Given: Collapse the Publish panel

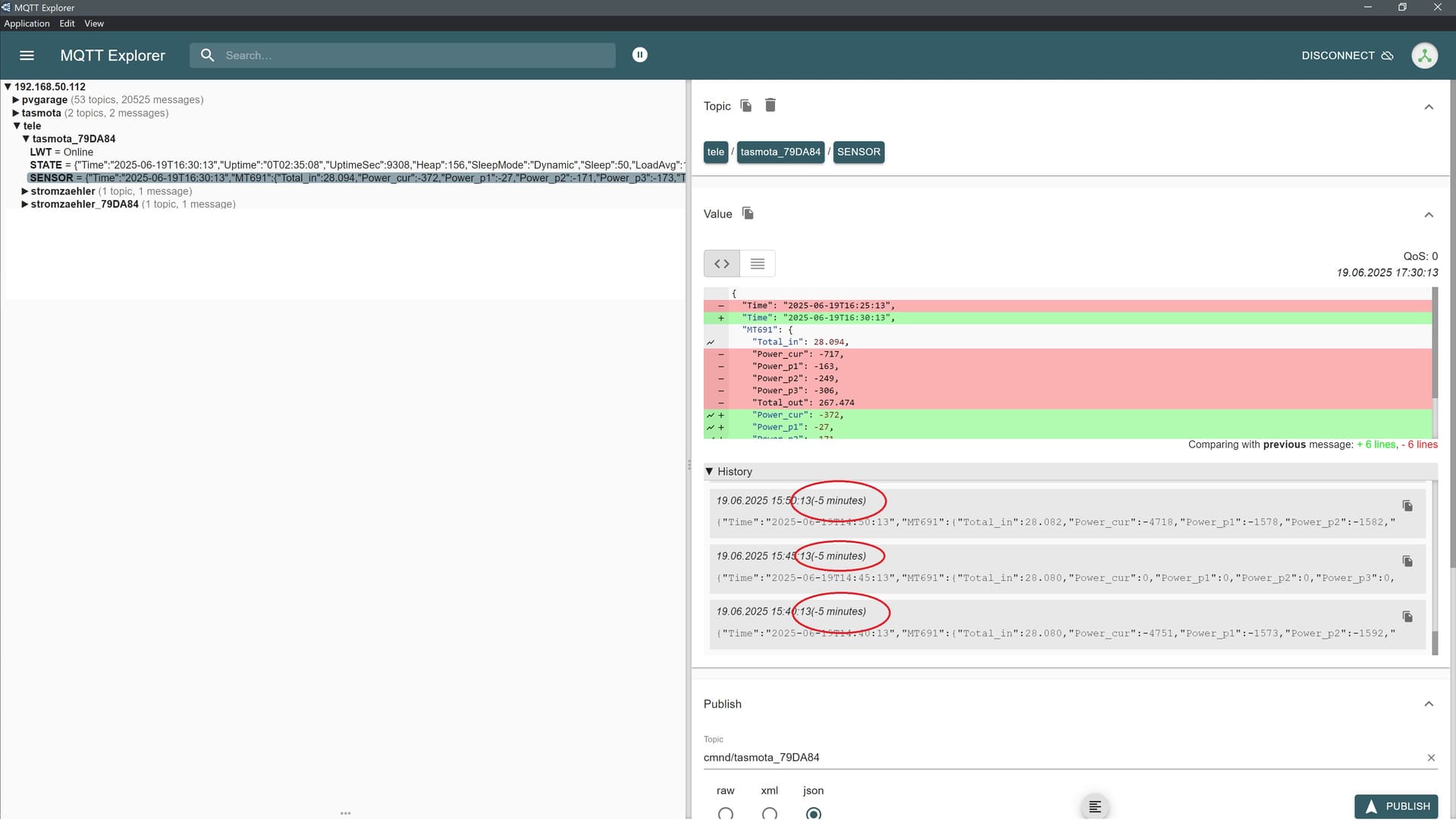Looking at the screenshot, I should click(1429, 704).
